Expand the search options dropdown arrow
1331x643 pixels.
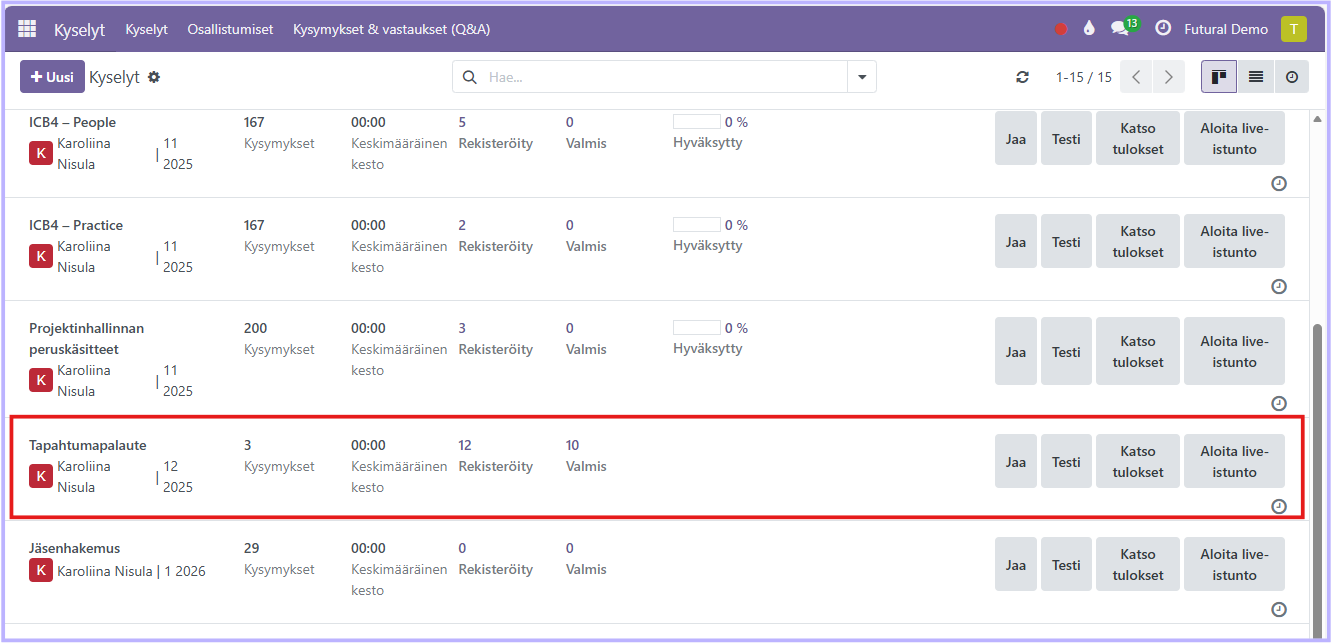(861, 77)
